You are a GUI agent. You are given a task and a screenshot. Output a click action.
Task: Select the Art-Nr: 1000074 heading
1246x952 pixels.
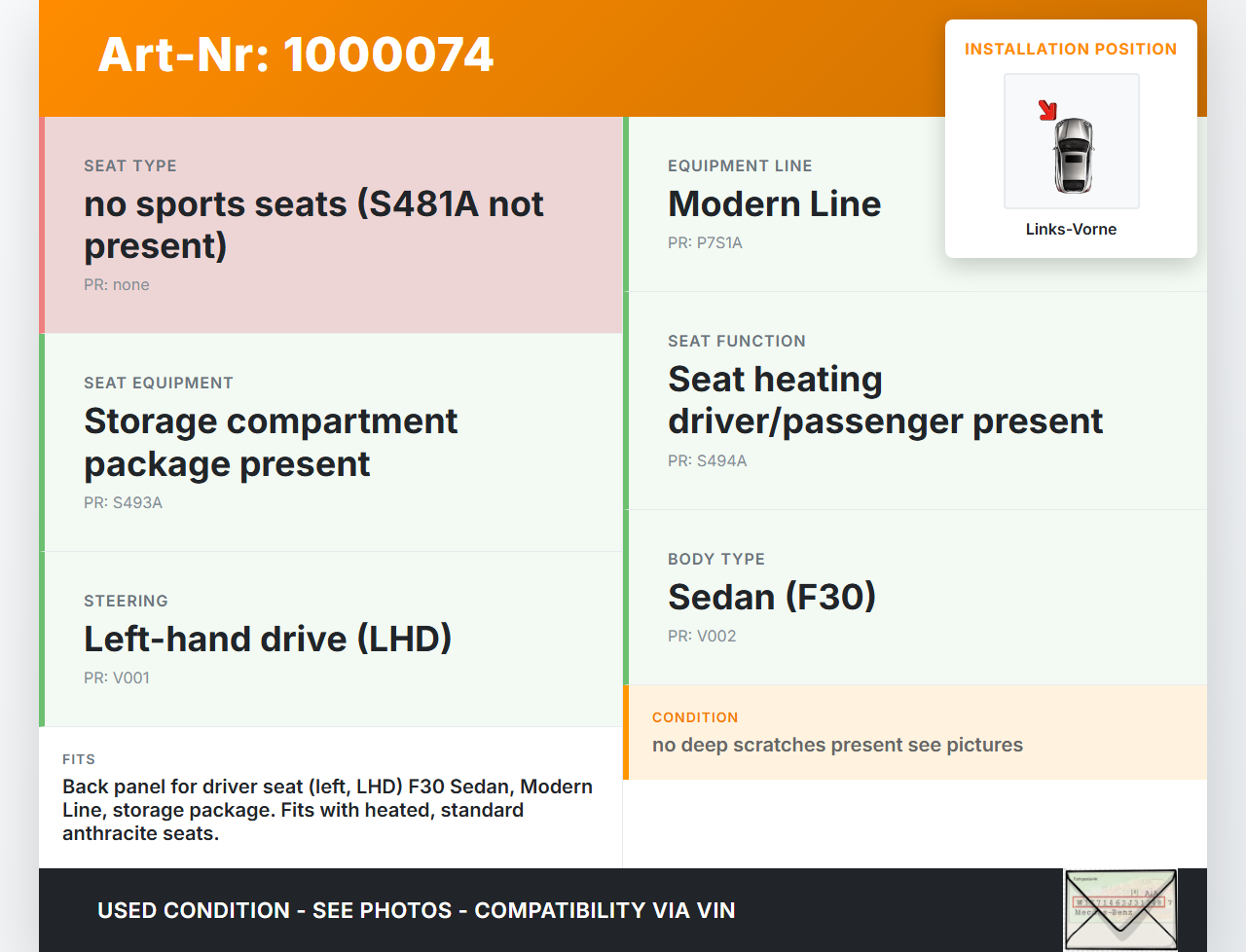[296, 55]
